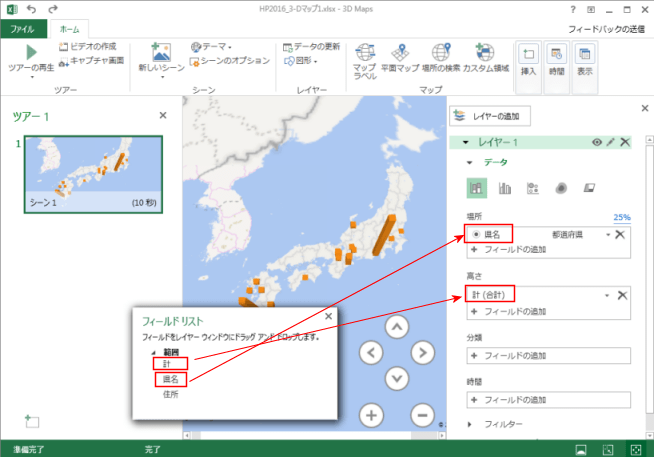Redo the last action
654x457 pixels.
(53, 9)
